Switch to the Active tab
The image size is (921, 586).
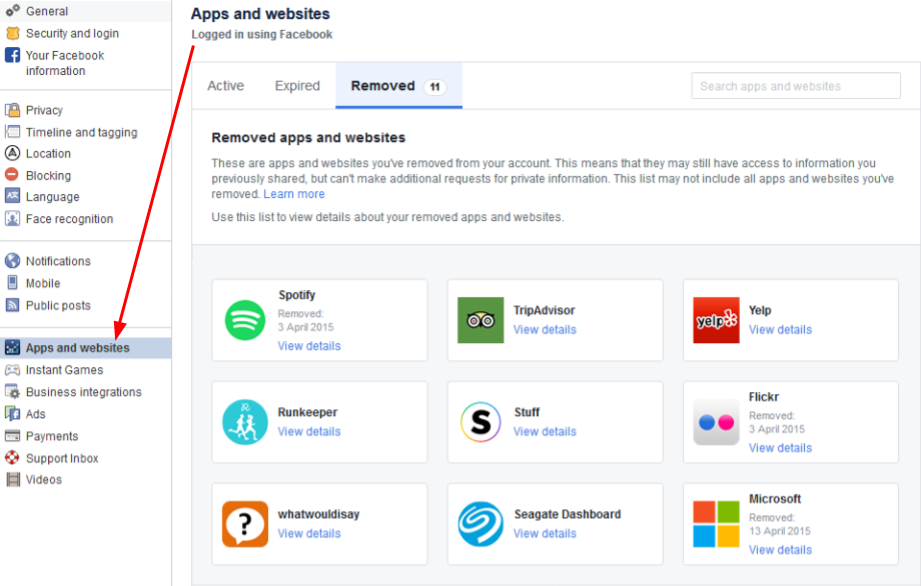pos(226,86)
